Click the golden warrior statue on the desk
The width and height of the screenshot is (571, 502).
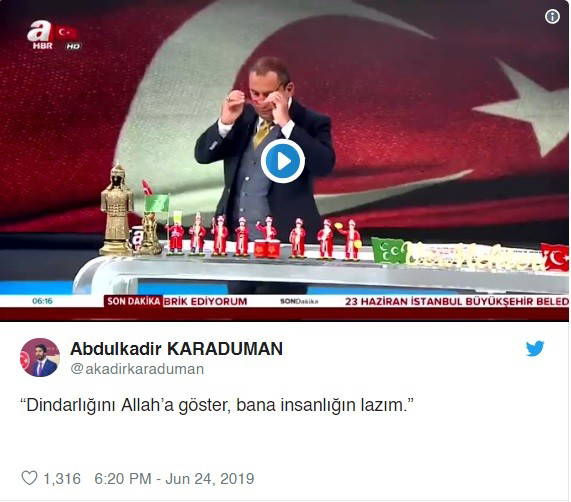click(x=117, y=209)
